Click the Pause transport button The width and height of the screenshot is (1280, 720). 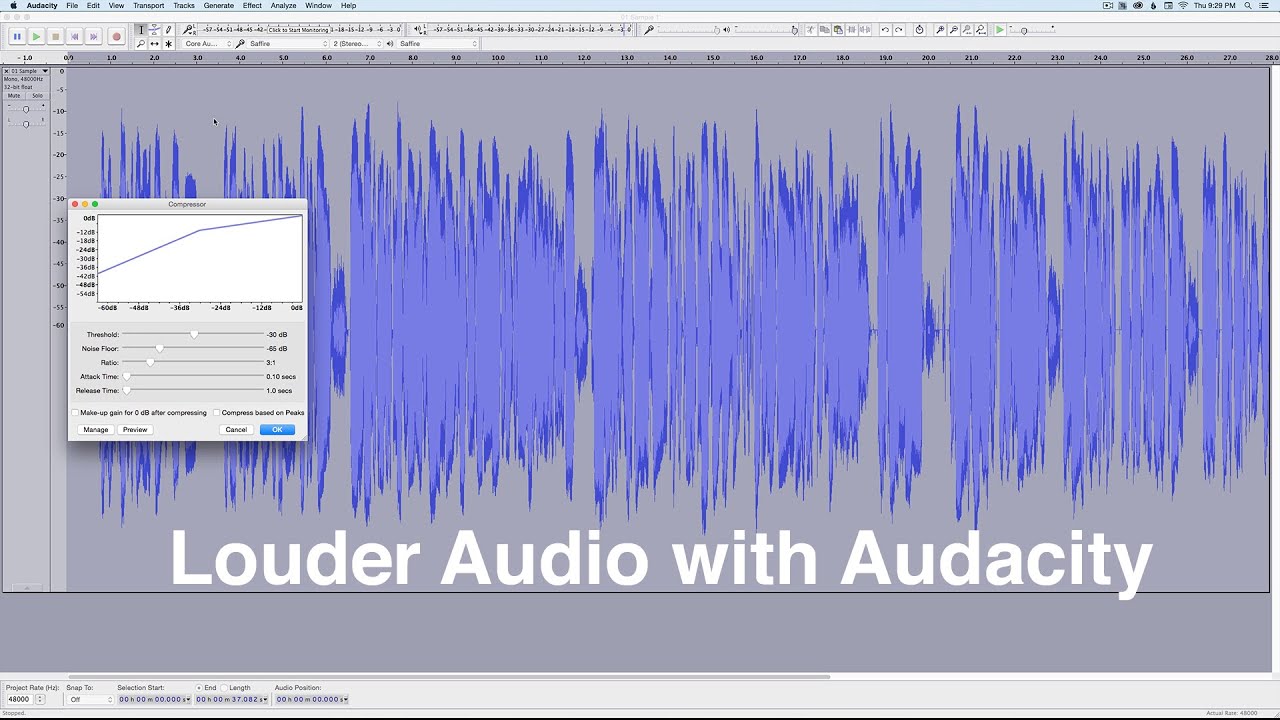[x=17, y=36]
